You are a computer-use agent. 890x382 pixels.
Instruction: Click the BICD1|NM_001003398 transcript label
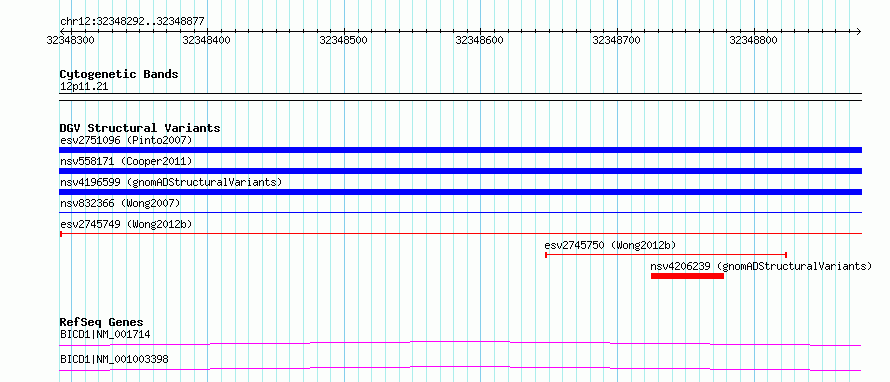(114, 359)
